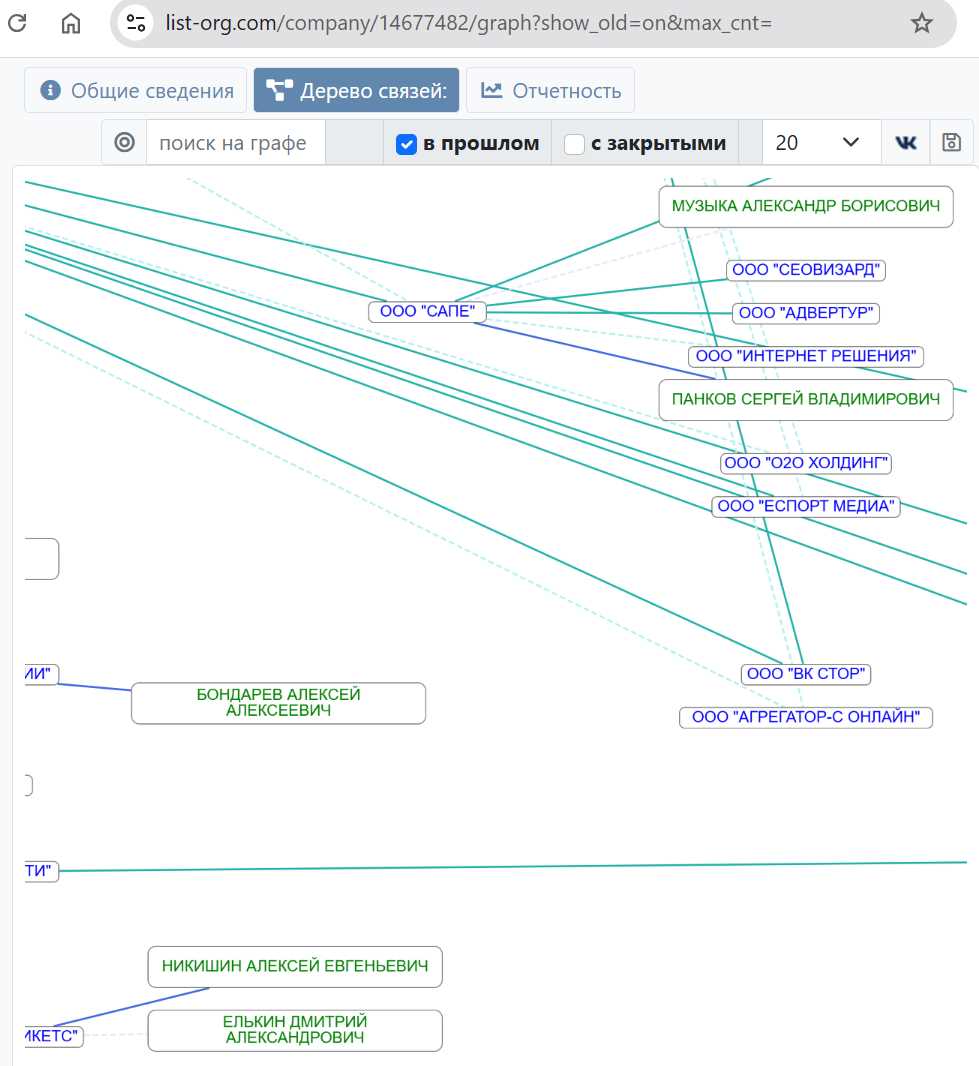The height and width of the screenshot is (1066, 979).
Task: Open site information icon in address bar
Action: pos(135,23)
